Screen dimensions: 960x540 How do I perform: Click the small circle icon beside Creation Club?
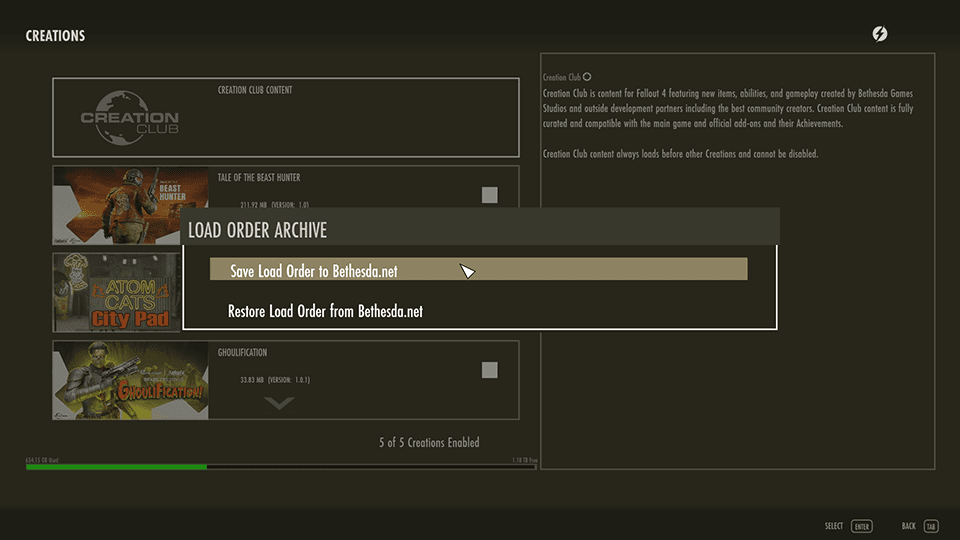(x=587, y=77)
